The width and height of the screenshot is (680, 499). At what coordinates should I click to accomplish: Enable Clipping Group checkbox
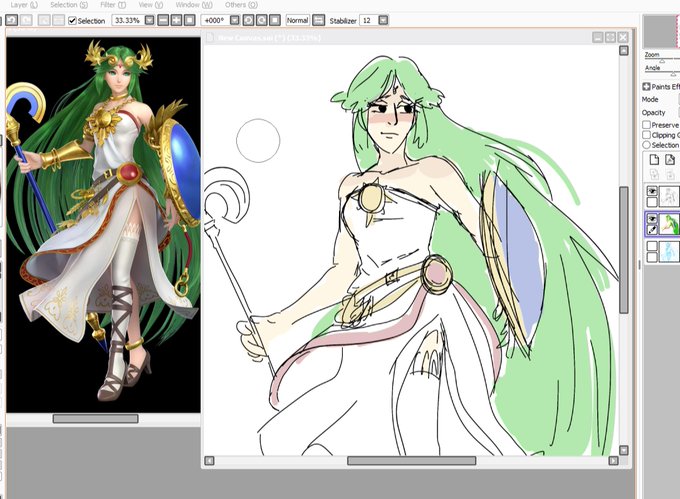click(646, 135)
